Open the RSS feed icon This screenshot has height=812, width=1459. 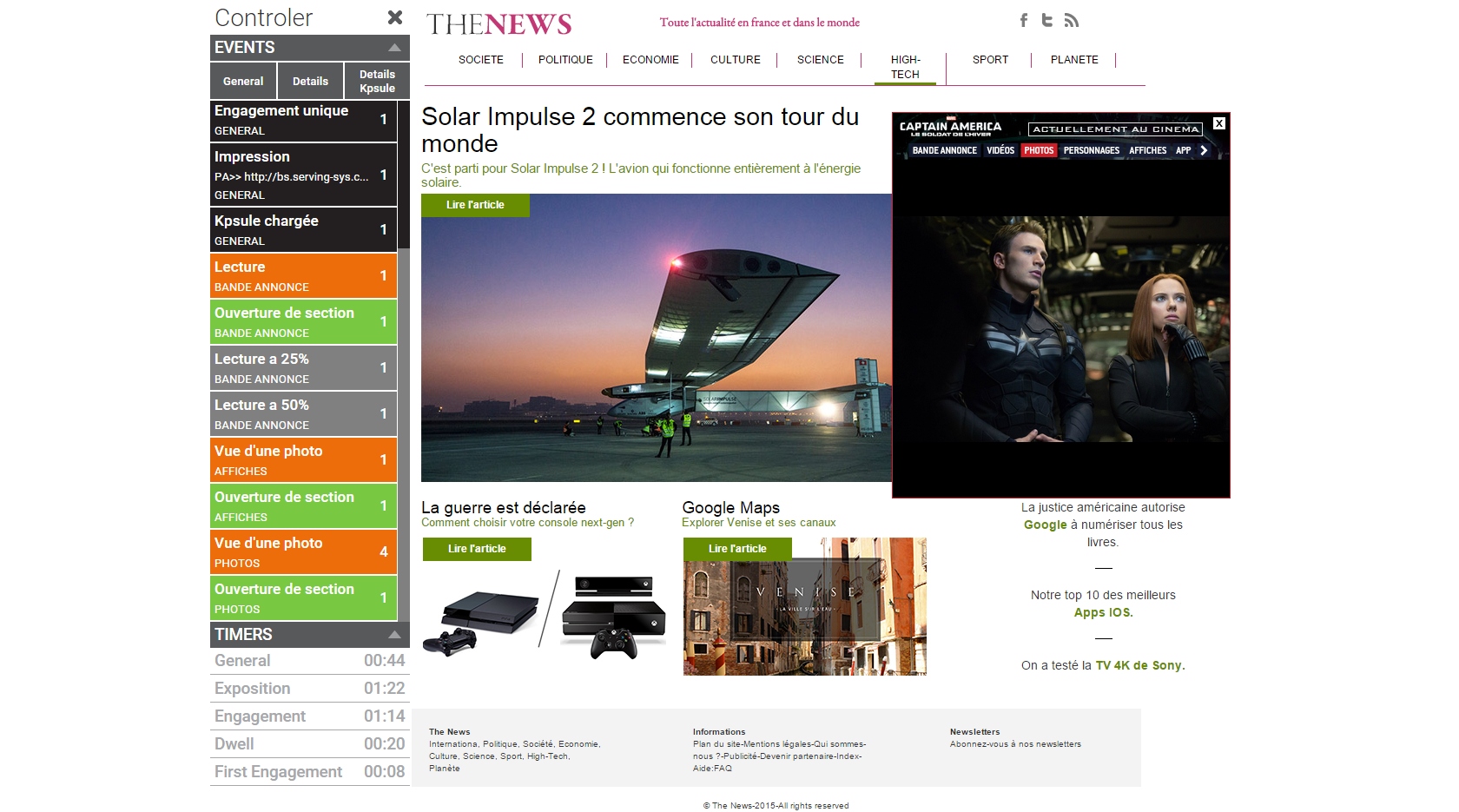coord(1072,20)
